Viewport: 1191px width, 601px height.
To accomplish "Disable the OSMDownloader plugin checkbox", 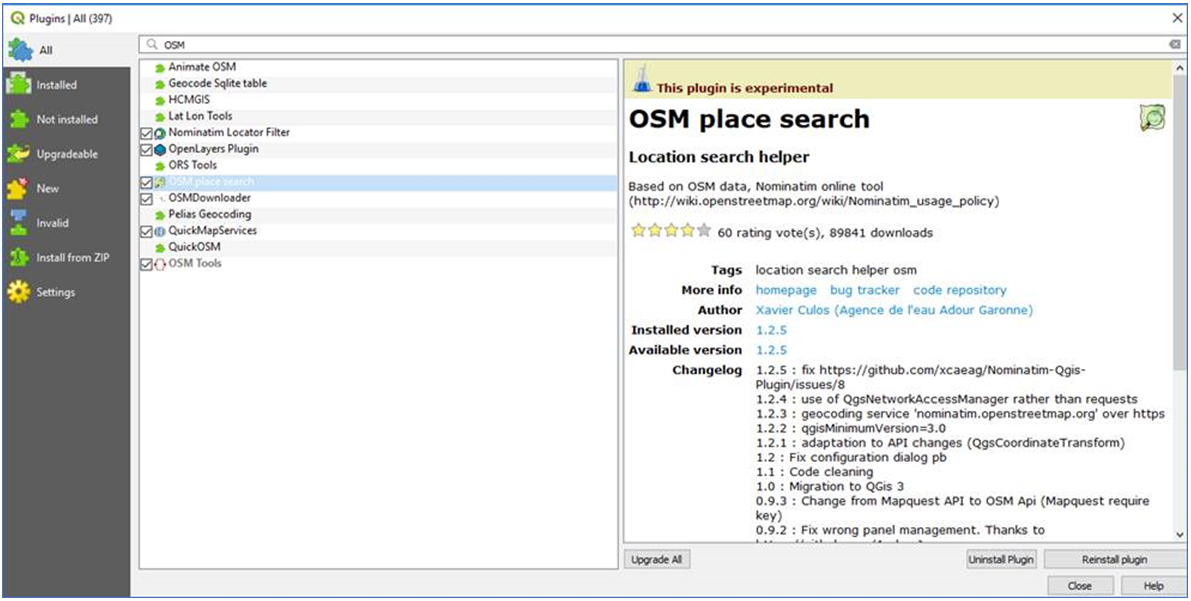I will pyautogui.click(x=146, y=197).
